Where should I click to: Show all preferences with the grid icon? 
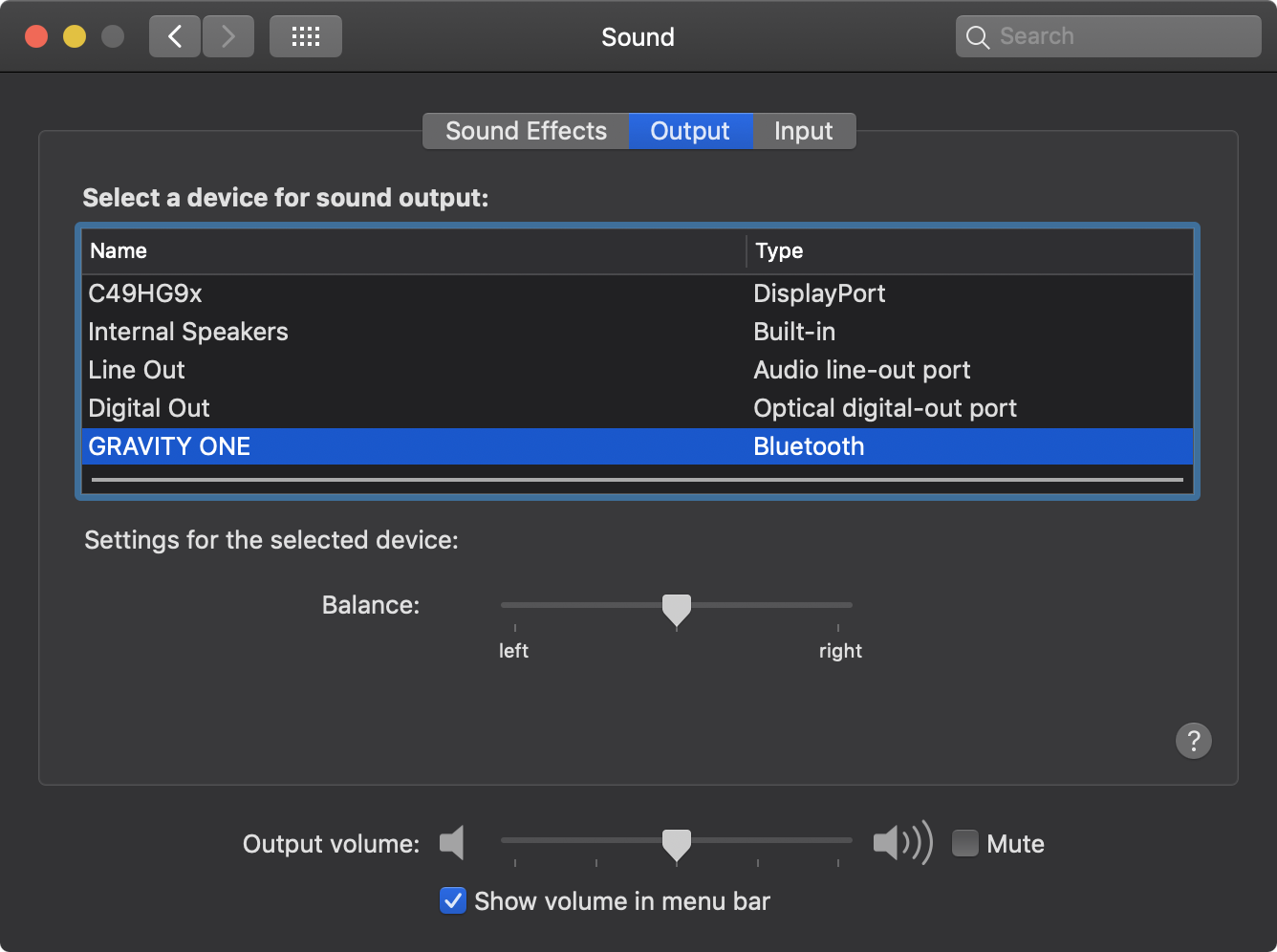(x=306, y=37)
